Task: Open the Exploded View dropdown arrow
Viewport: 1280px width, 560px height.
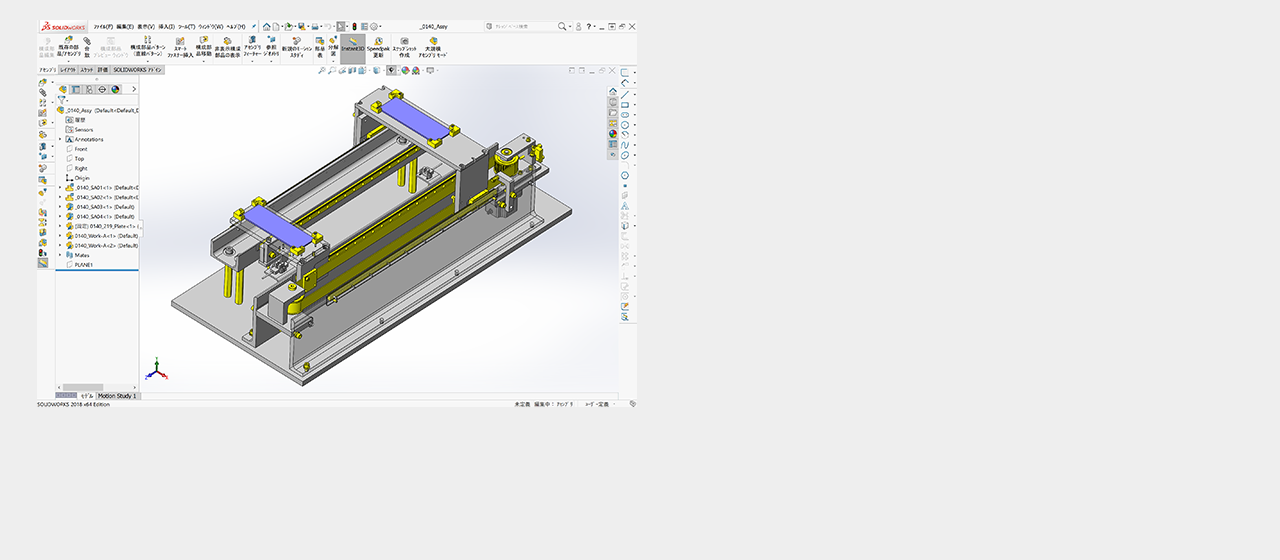Action: [x=333, y=60]
